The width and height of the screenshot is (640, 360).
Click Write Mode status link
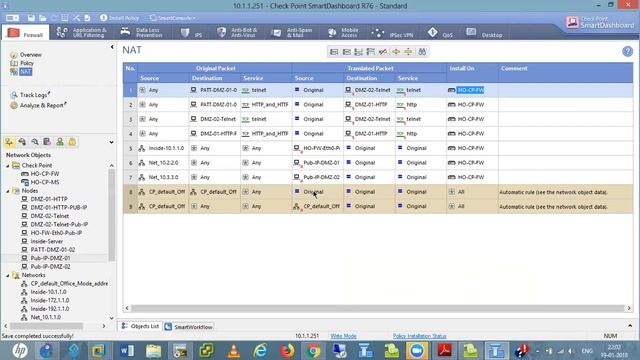pyautogui.click(x=343, y=336)
